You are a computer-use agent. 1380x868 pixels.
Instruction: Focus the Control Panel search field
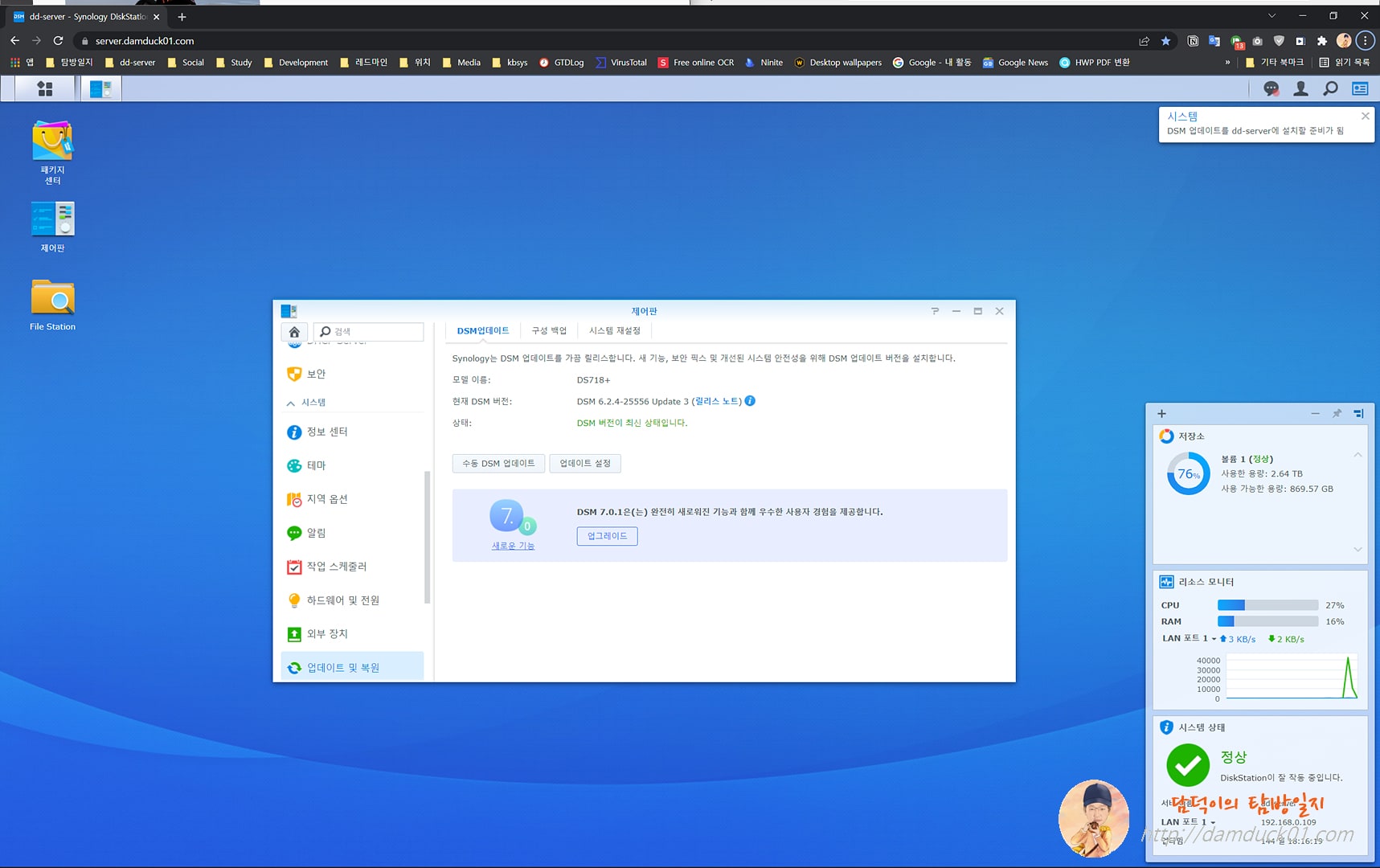[369, 332]
